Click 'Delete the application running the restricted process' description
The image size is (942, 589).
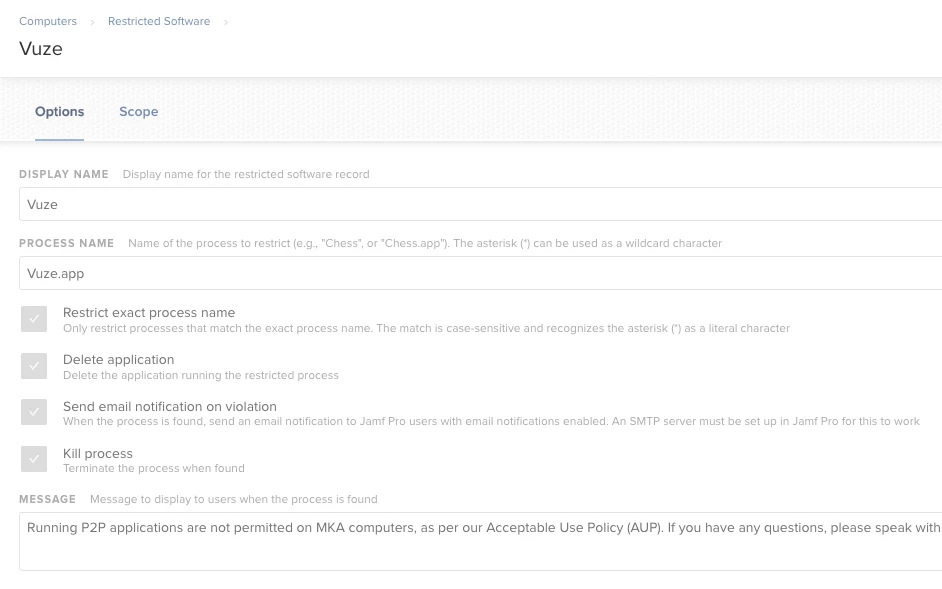[x=201, y=375]
